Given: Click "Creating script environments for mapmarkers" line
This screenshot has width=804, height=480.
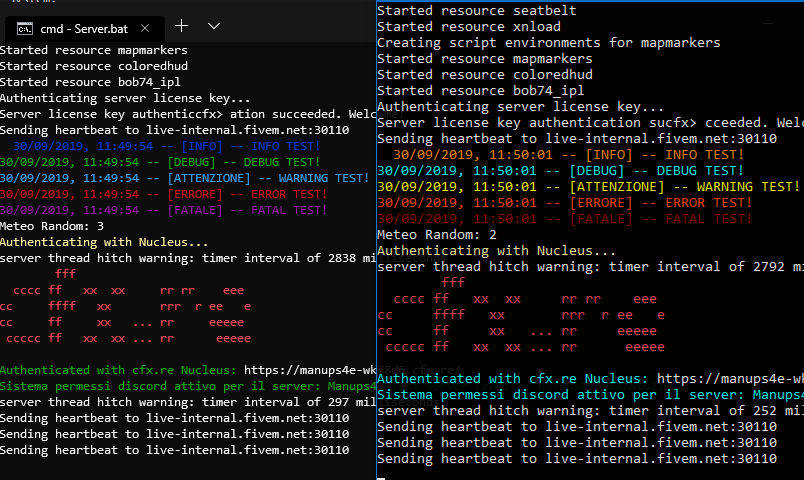Looking at the screenshot, I should 548,43.
